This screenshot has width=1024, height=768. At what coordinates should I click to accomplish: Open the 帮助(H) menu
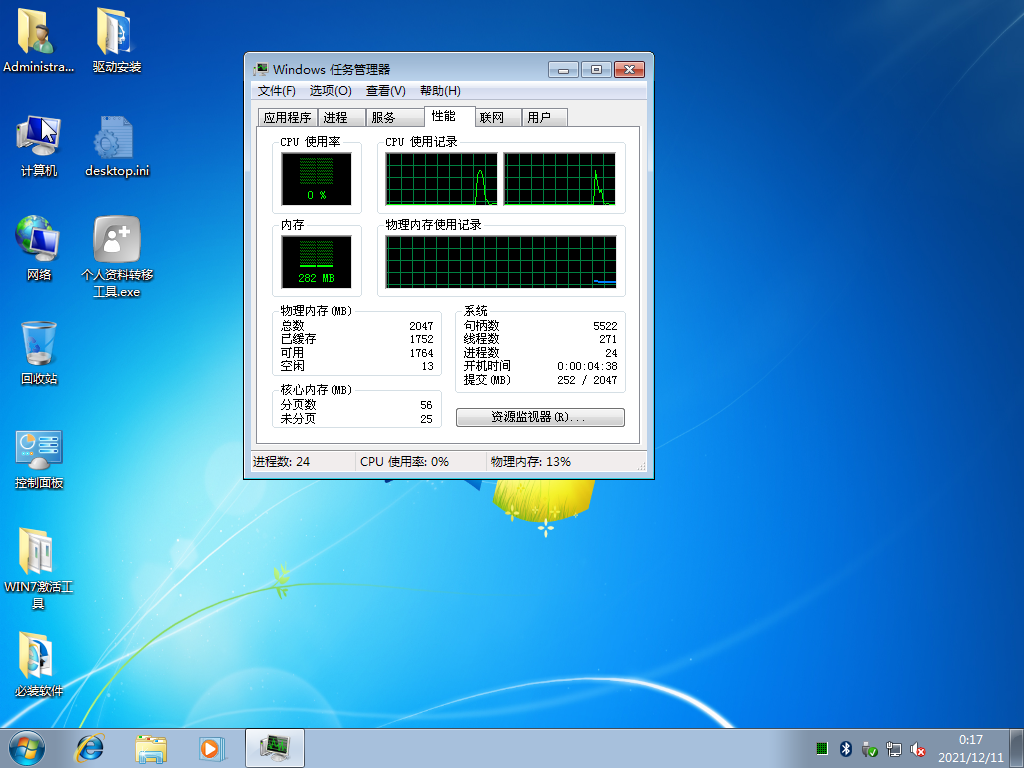pyautogui.click(x=440, y=91)
